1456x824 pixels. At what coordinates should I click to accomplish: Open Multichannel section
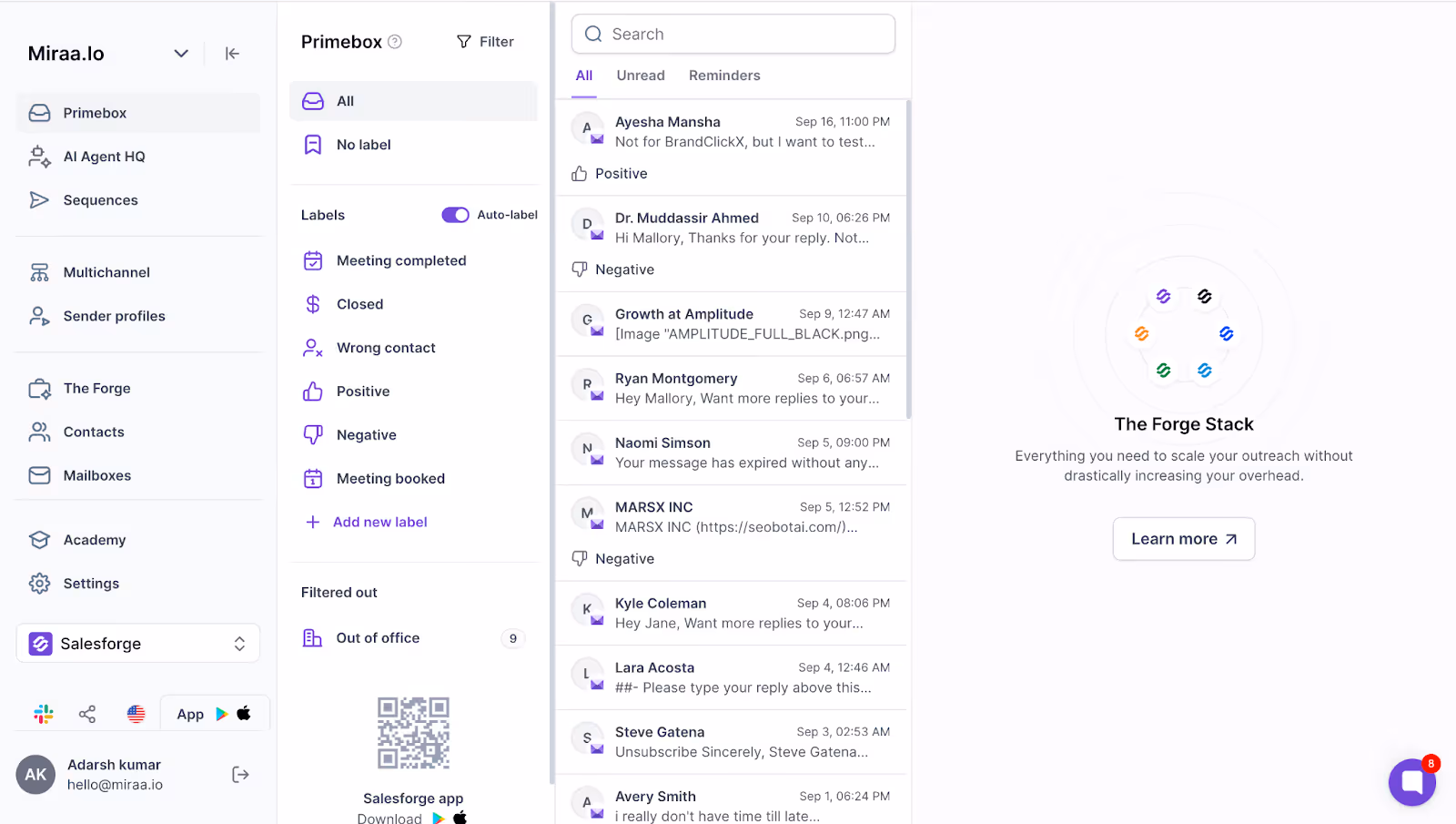point(138,272)
